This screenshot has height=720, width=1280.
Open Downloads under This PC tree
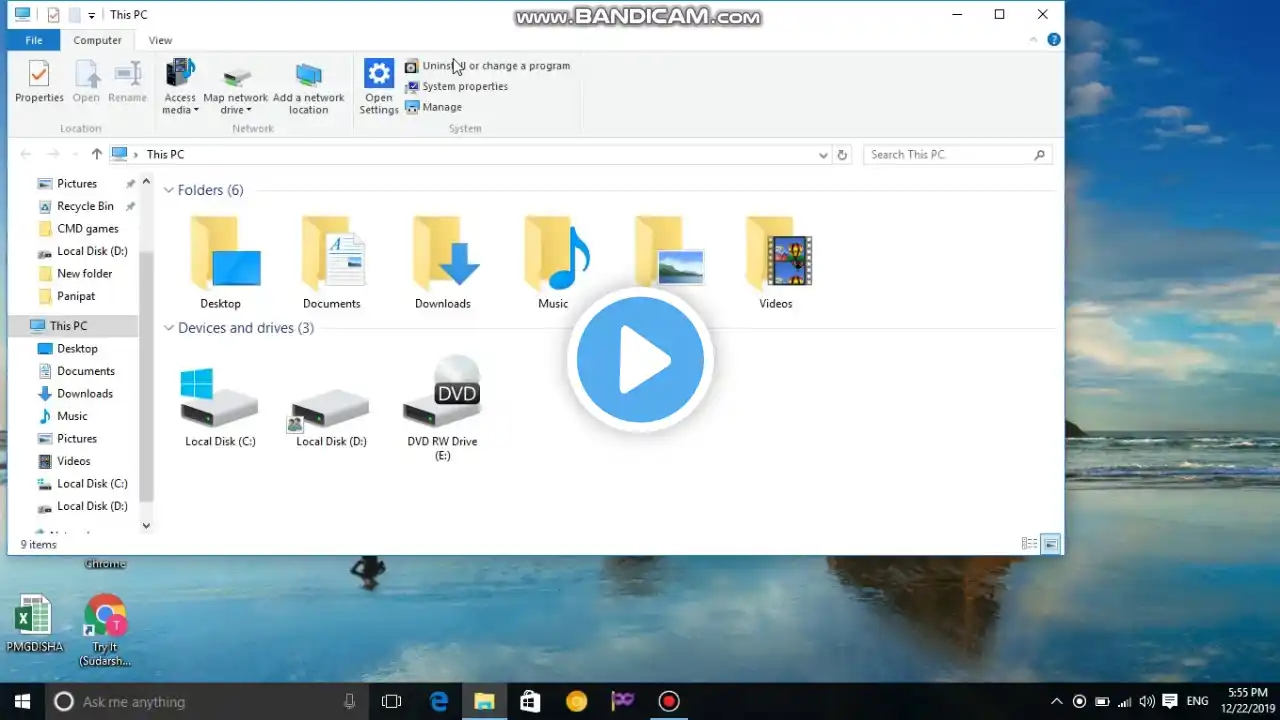(85, 394)
